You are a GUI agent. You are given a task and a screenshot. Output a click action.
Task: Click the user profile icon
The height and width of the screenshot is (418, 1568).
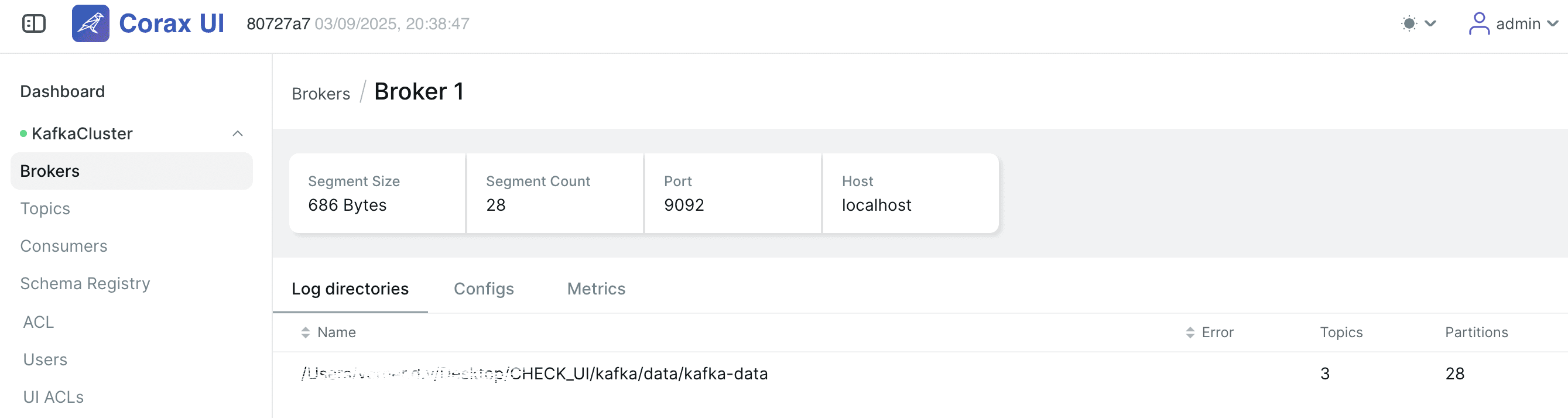(1479, 24)
